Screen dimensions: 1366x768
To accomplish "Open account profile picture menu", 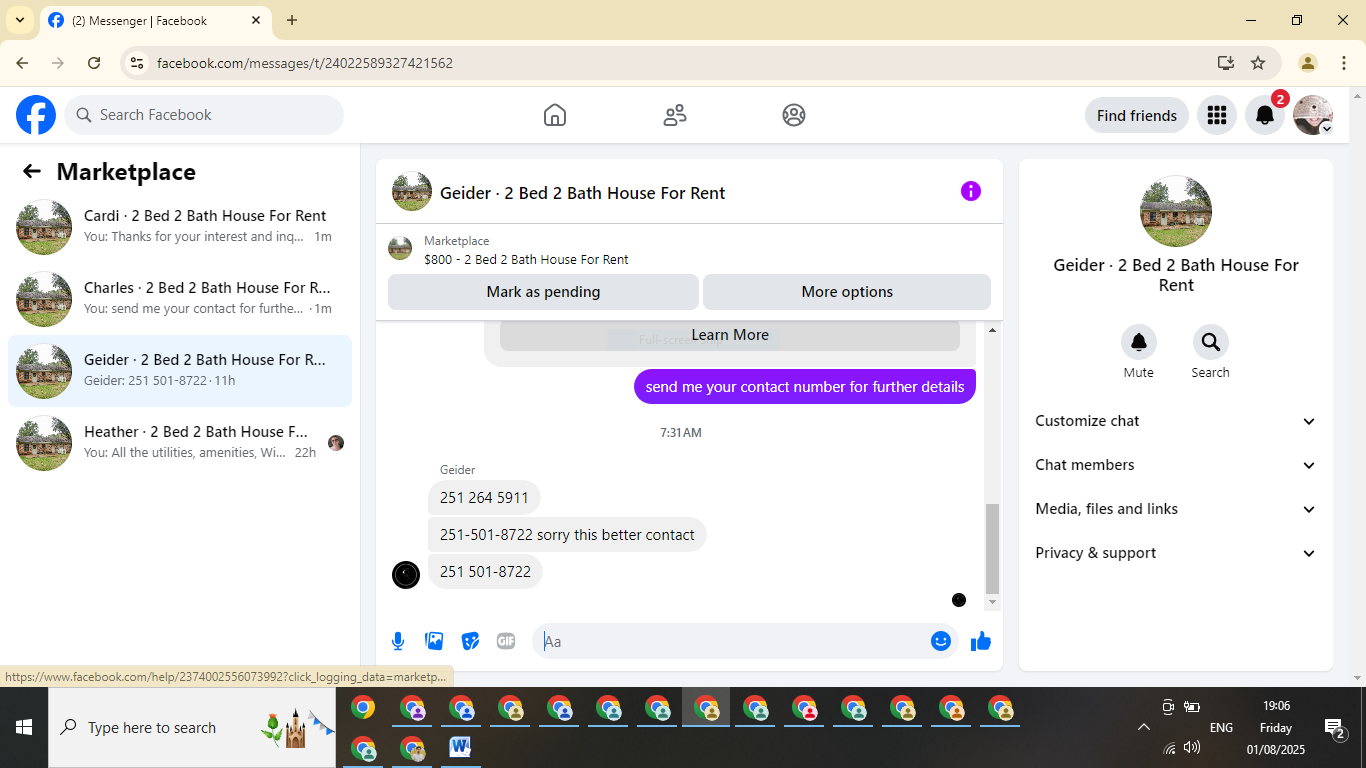I will coord(1313,115).
